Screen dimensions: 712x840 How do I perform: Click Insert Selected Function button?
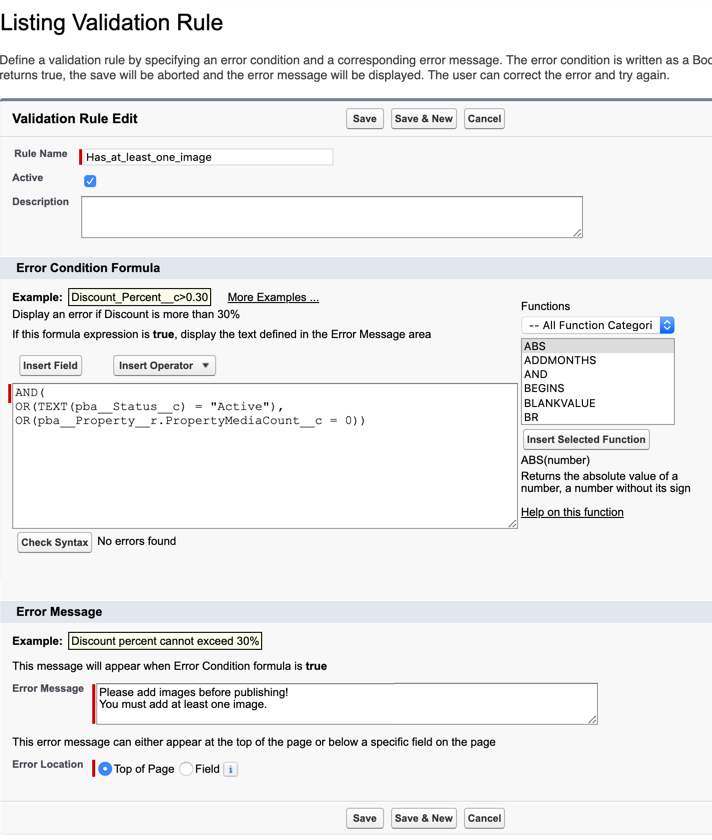[x=586, y=439]
